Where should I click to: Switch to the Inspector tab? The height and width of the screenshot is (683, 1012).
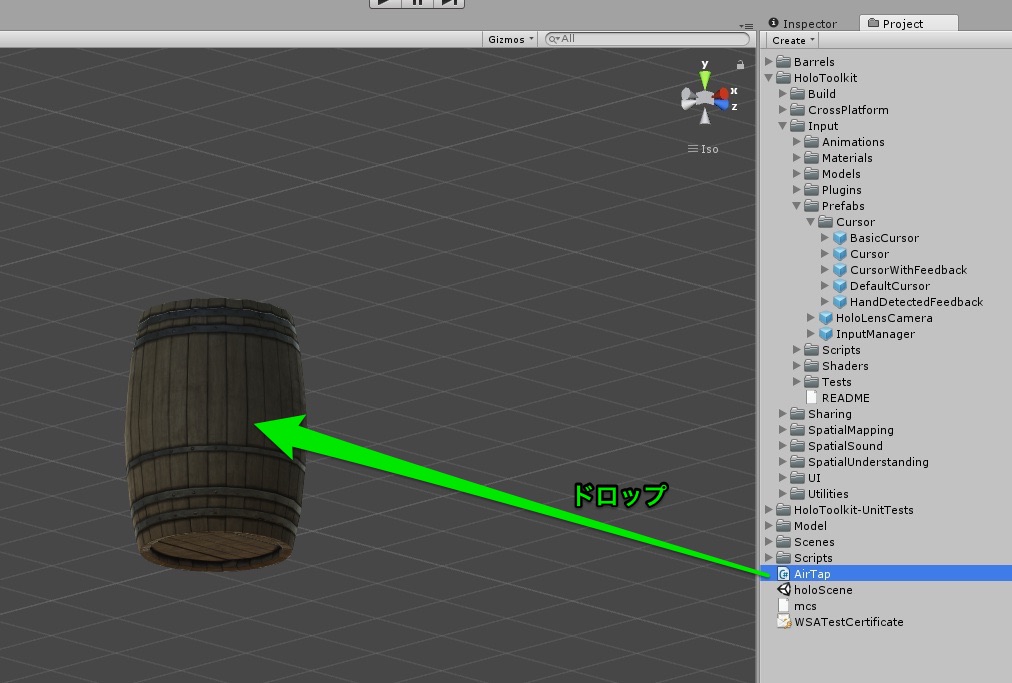[803, 23]
